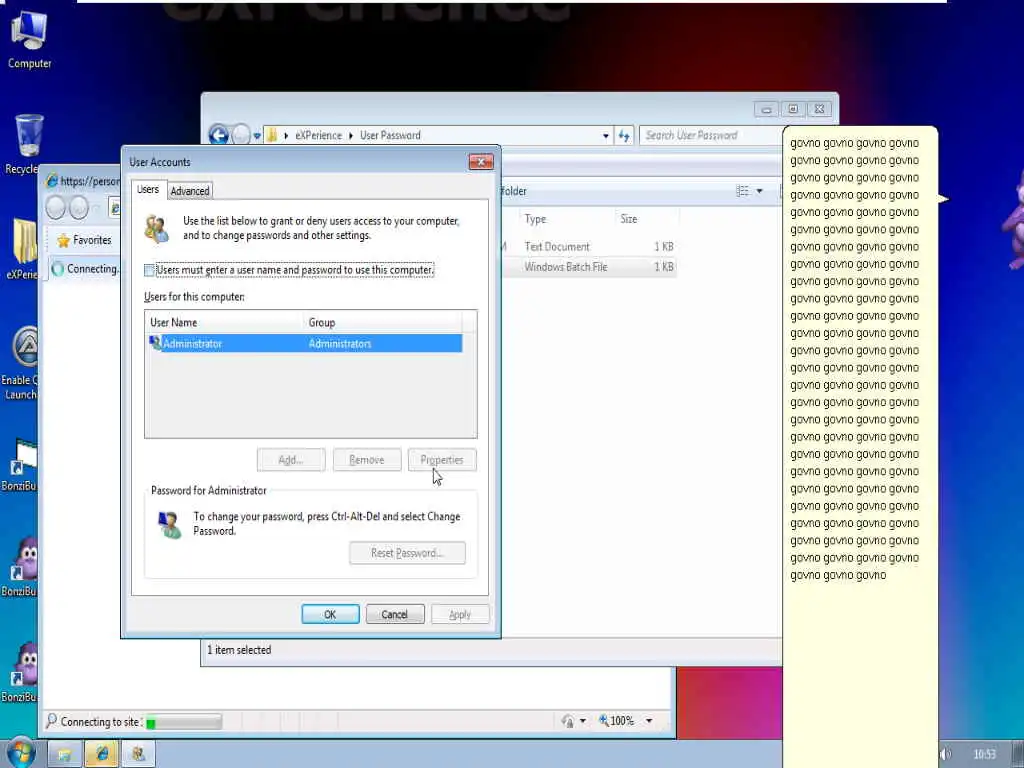Expand the eXPerience breadcrumb arrow
This screenshot has height=768, width=1024.
click(351, 136)
